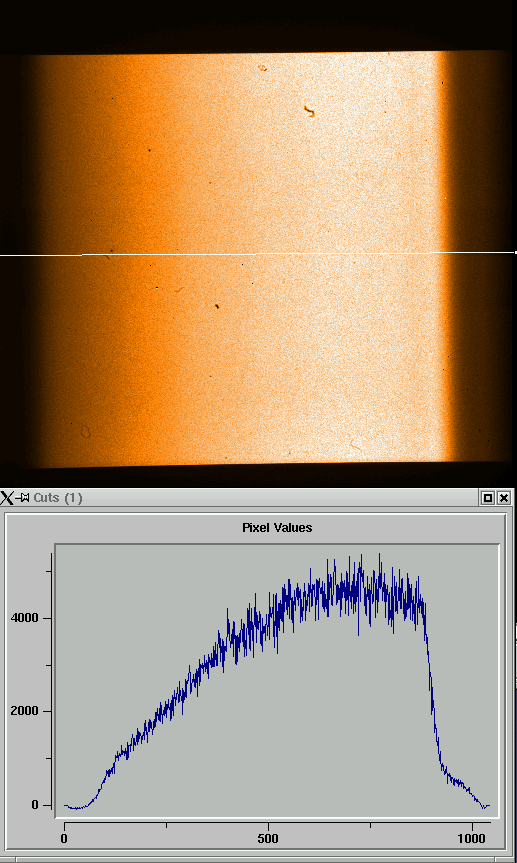The height and width of the screenshot is (863, 517).
Task: Click the curled dark dust speck near the image top
Action: (x=309, y=112)
